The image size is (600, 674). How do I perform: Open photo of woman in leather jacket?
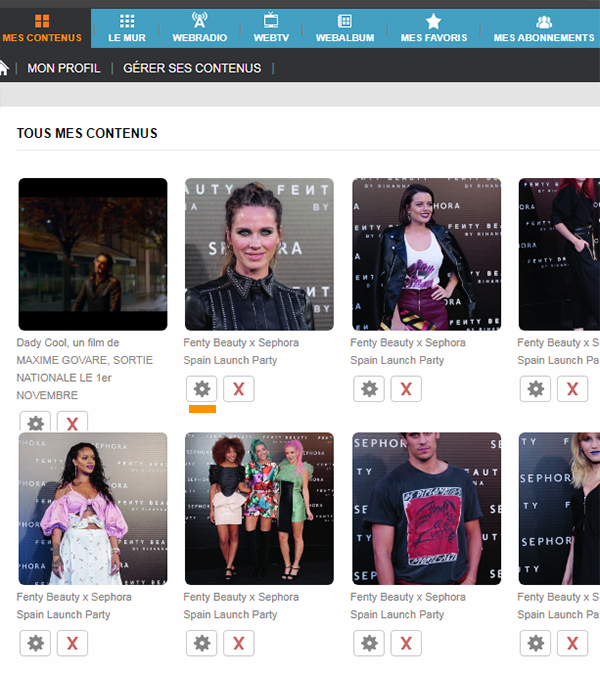tap(426, 254)
